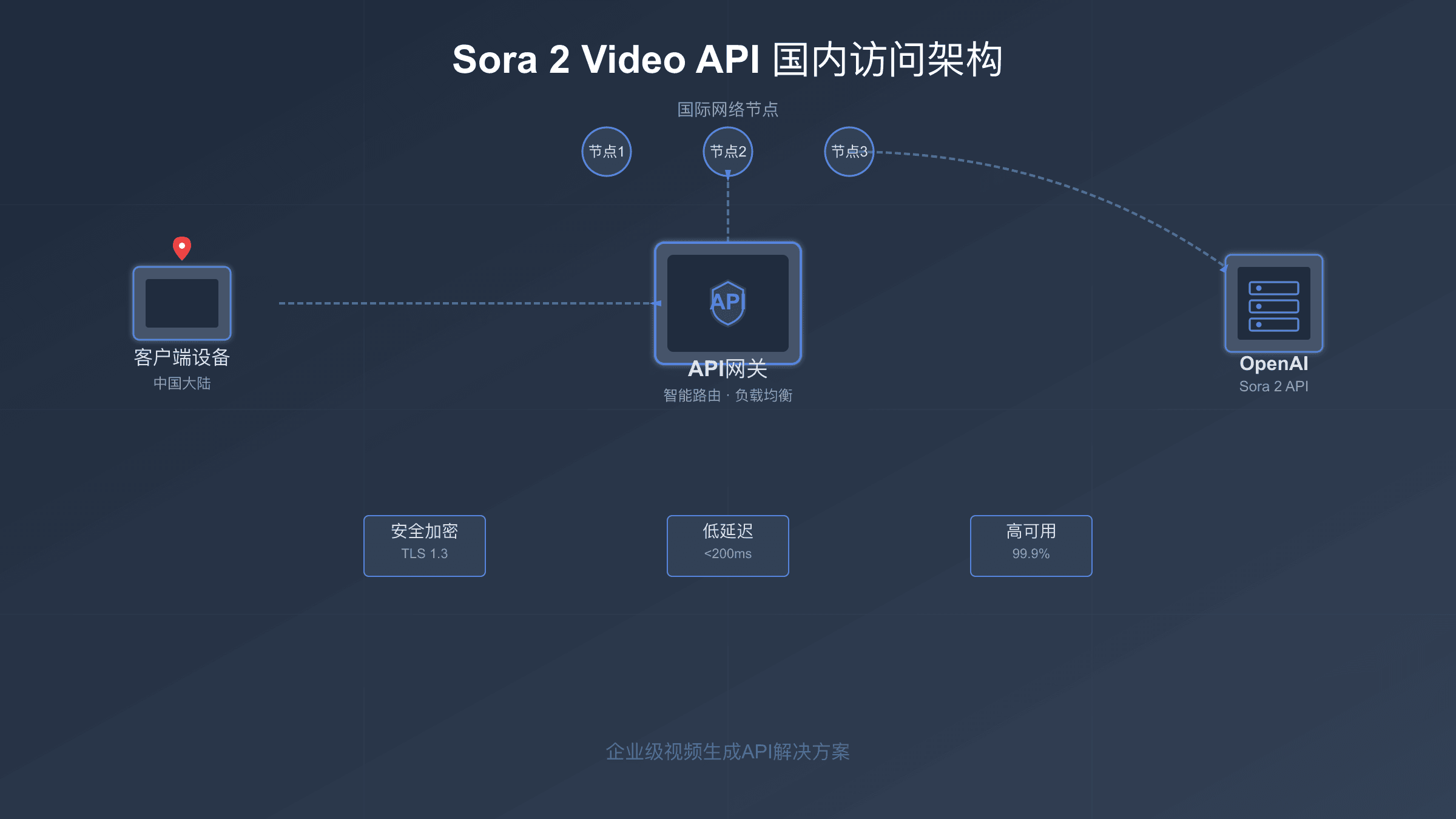Expand the Sora 2 API sublabel under OpenAI
This screenshot has height=819, width=1456.
[x=1273, y=386]
